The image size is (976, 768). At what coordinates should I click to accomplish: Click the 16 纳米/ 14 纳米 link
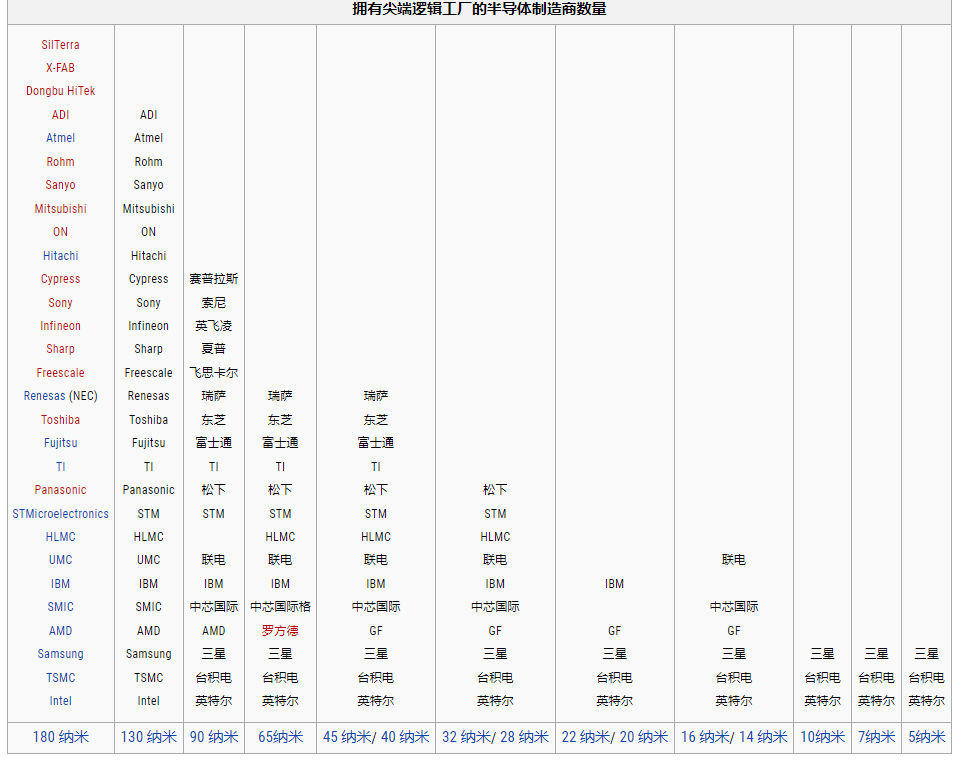[734, 737]
